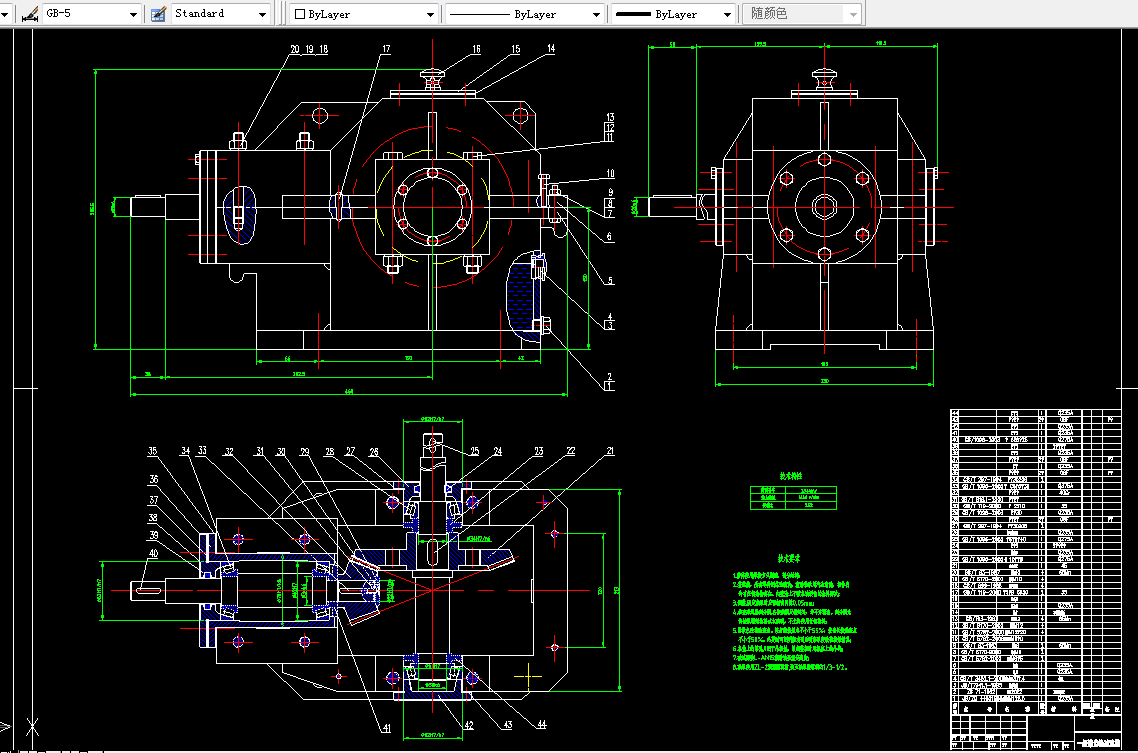The image size is (1138, 753).
Task: Select part callout number 44
Action: click(541, 724)
